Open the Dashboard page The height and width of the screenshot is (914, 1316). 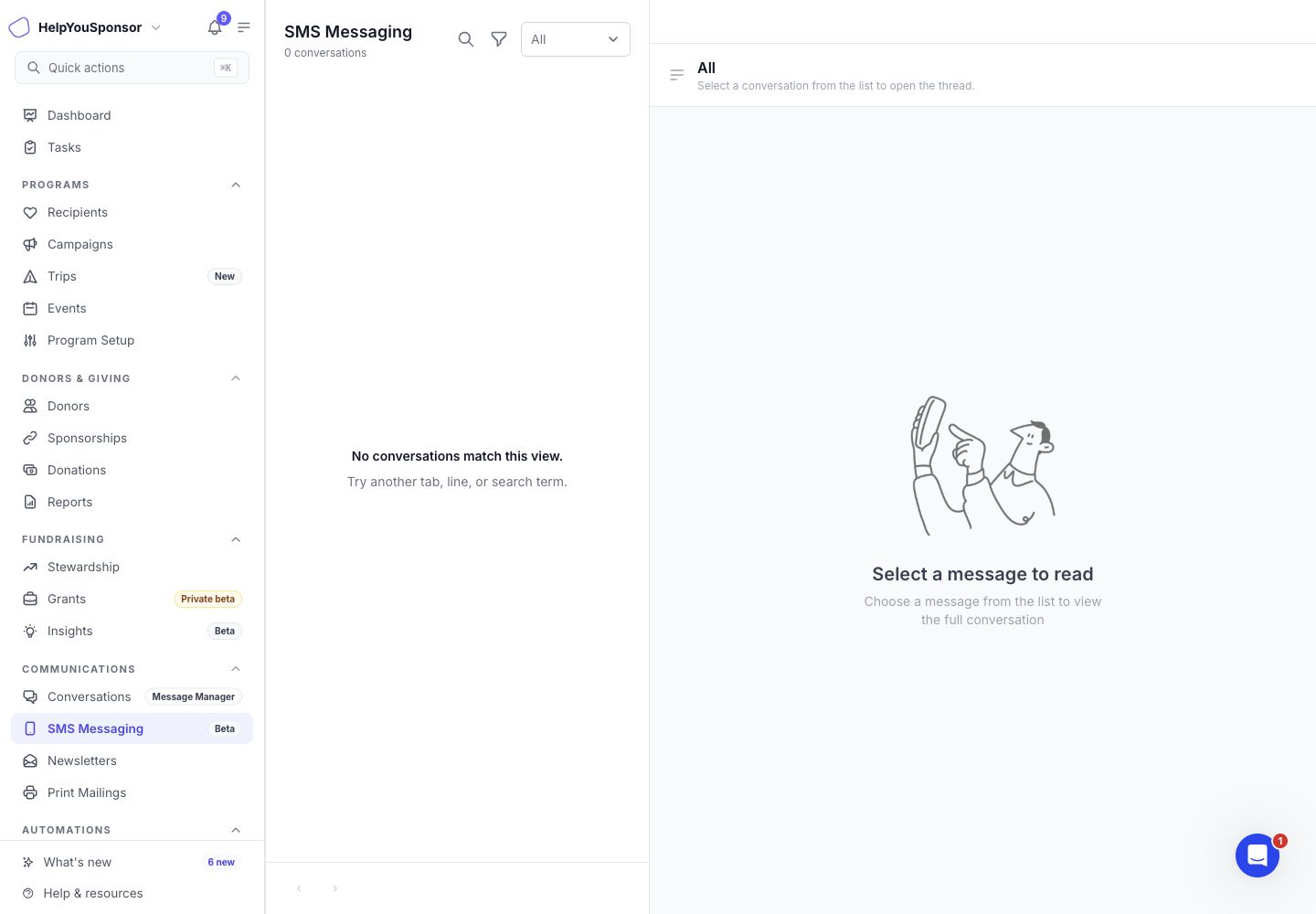pos(132,115)
